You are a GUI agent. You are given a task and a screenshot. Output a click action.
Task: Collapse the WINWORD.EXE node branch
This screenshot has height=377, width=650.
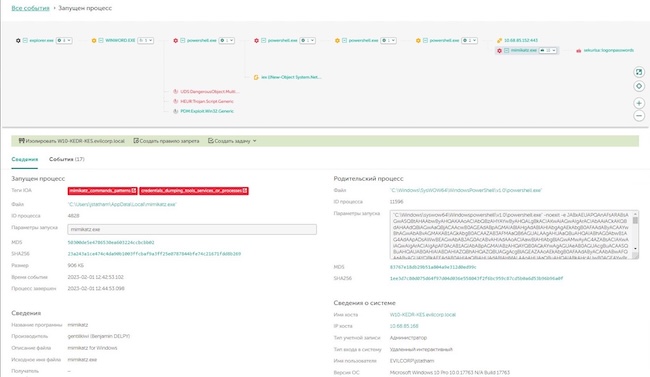point(101,41)
